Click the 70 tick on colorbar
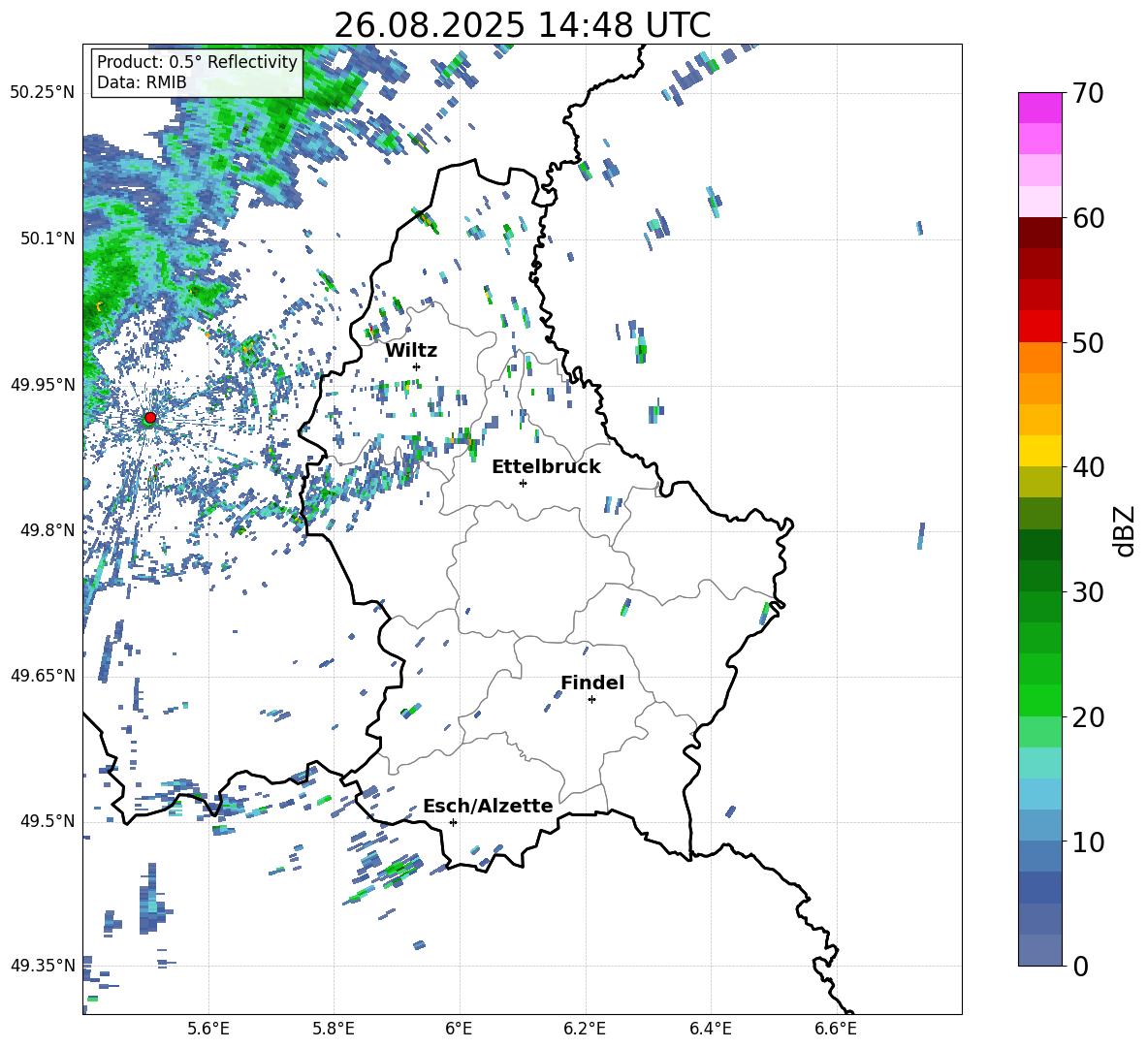This screenshot has width=1148, height=1048. pos(1087,93)
